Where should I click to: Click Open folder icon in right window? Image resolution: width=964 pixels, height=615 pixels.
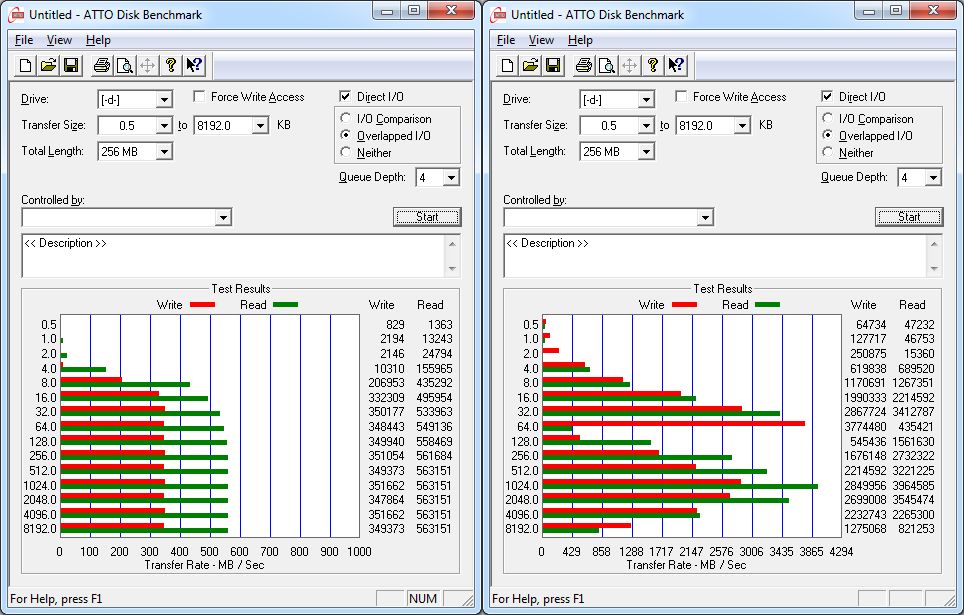[x=530, y=65]
